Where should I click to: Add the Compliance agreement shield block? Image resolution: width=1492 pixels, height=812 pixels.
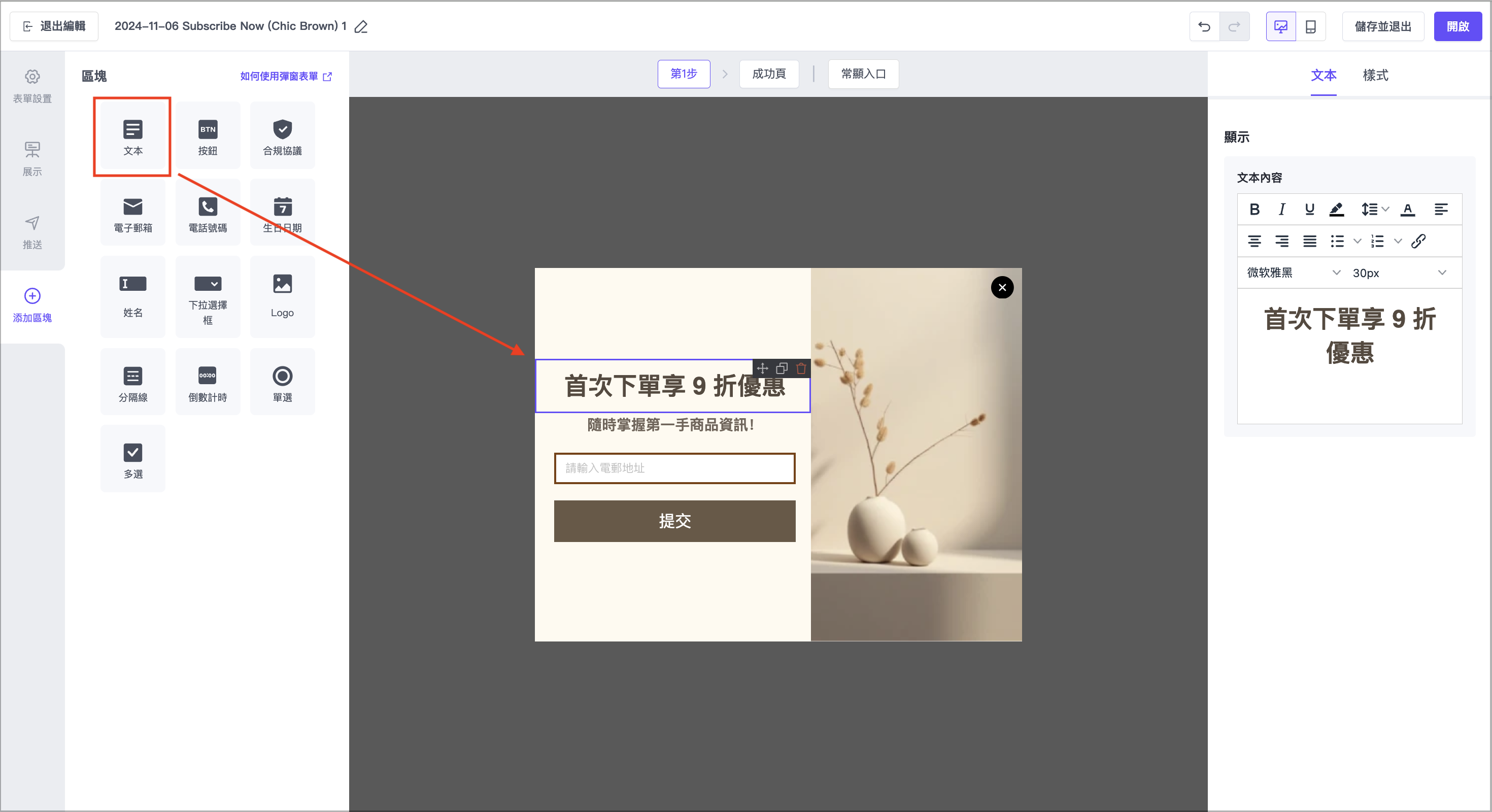click(x=282, y=136)
